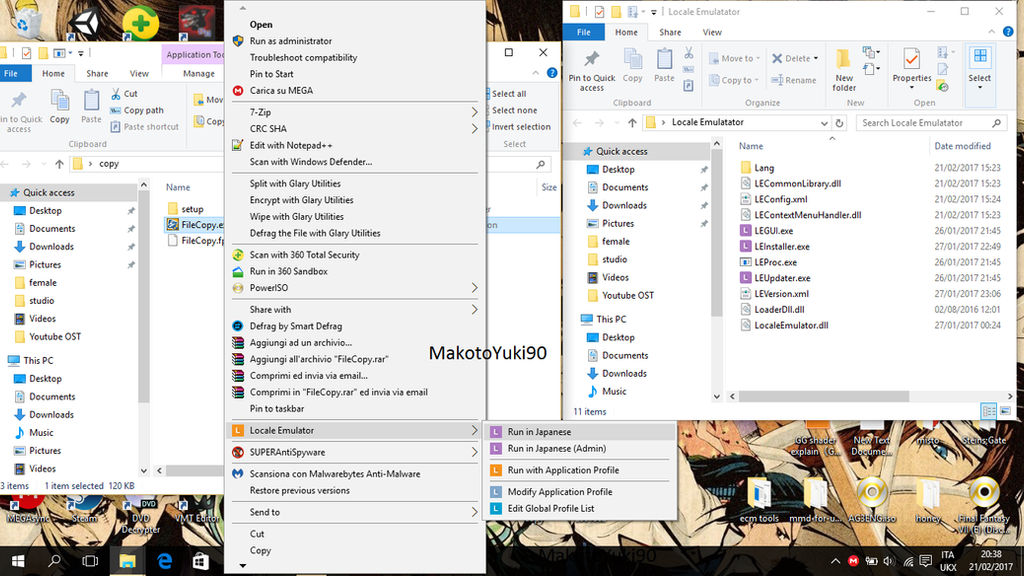Switch Locale Emulator window to large icons view

[x=1005, y=411]
